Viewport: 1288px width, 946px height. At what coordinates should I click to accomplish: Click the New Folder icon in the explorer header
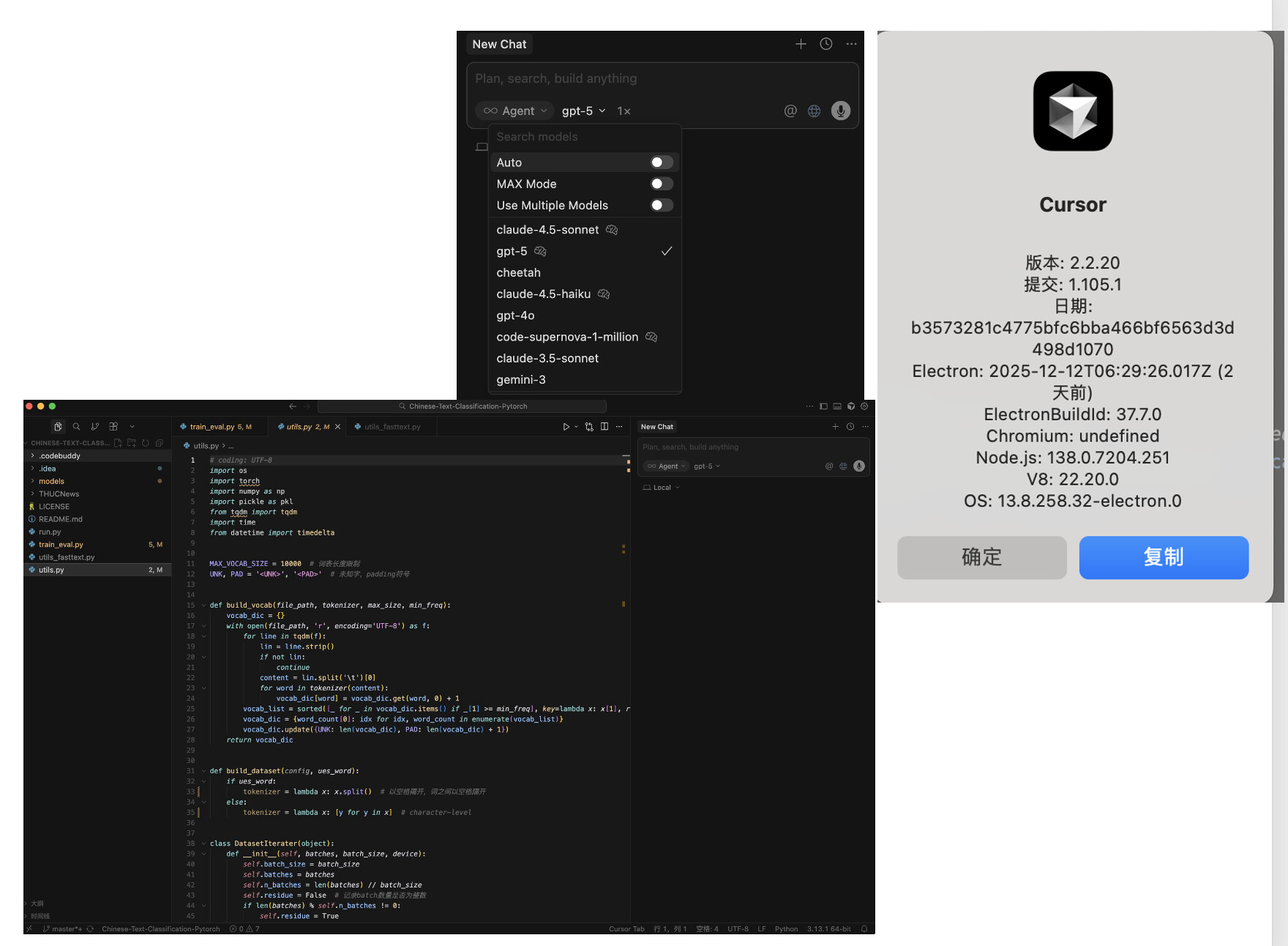(x=132, y=443)
